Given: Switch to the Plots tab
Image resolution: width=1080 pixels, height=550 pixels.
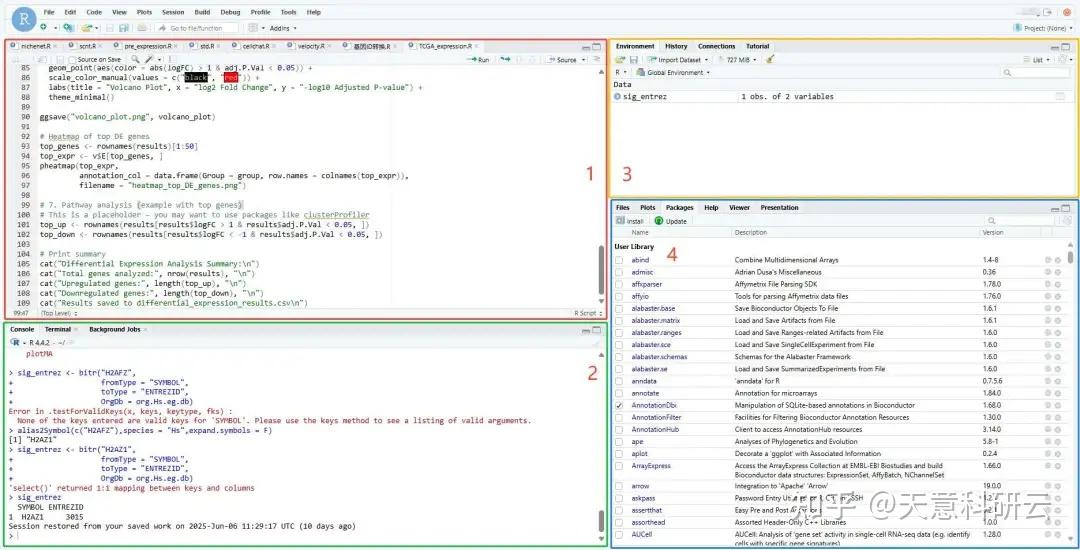Looking at the screenshot, I should point(647,207).
